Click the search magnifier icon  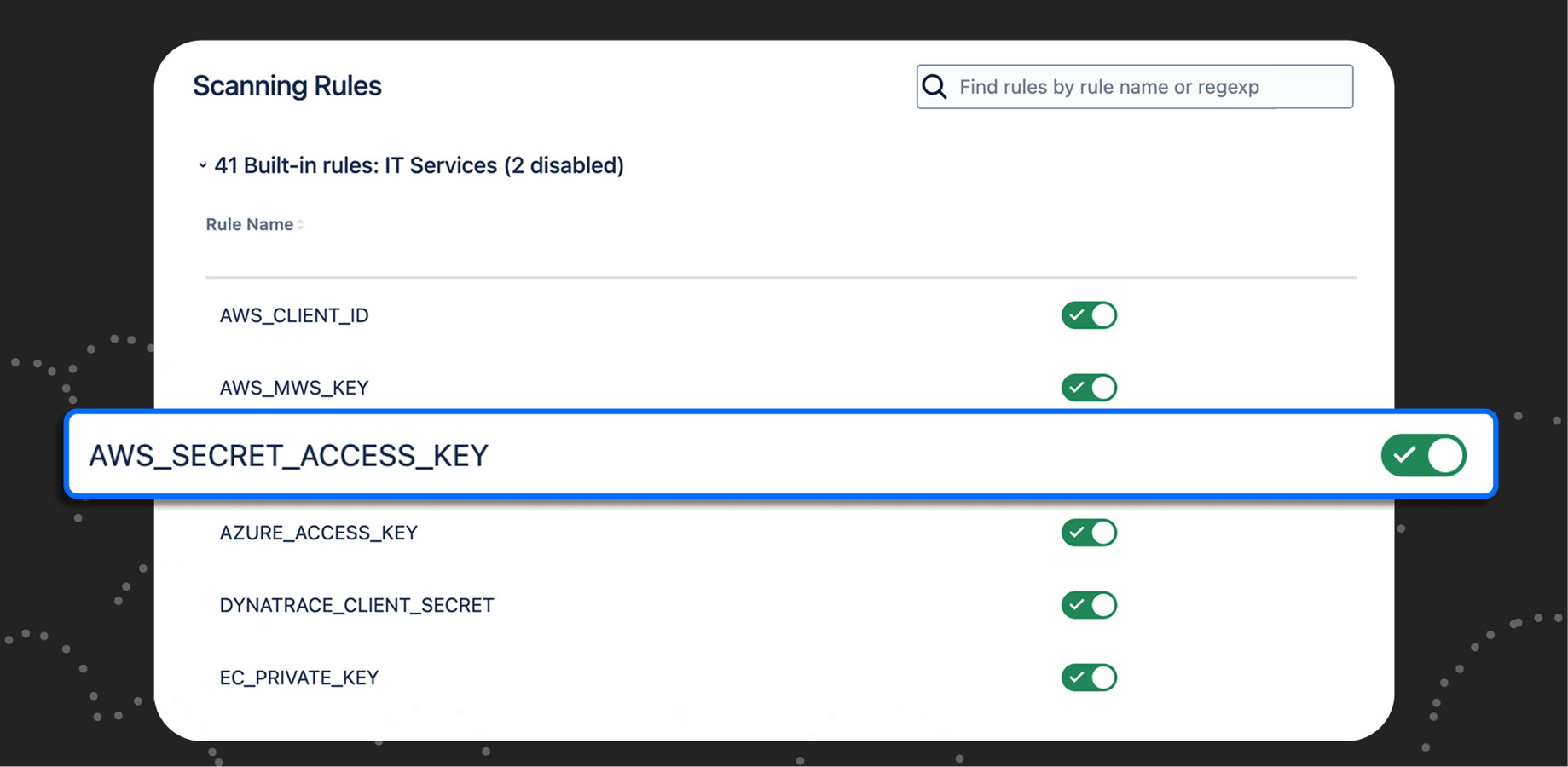tap(934, 86)
